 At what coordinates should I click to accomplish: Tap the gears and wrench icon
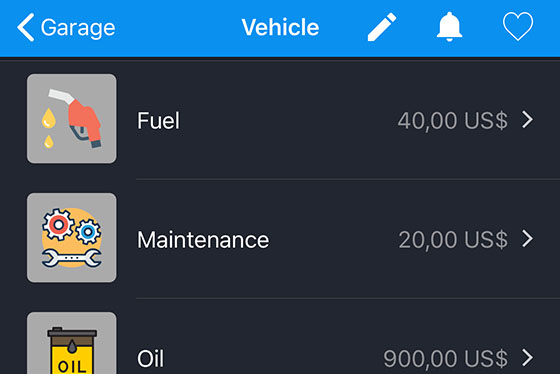coord(71,238)
